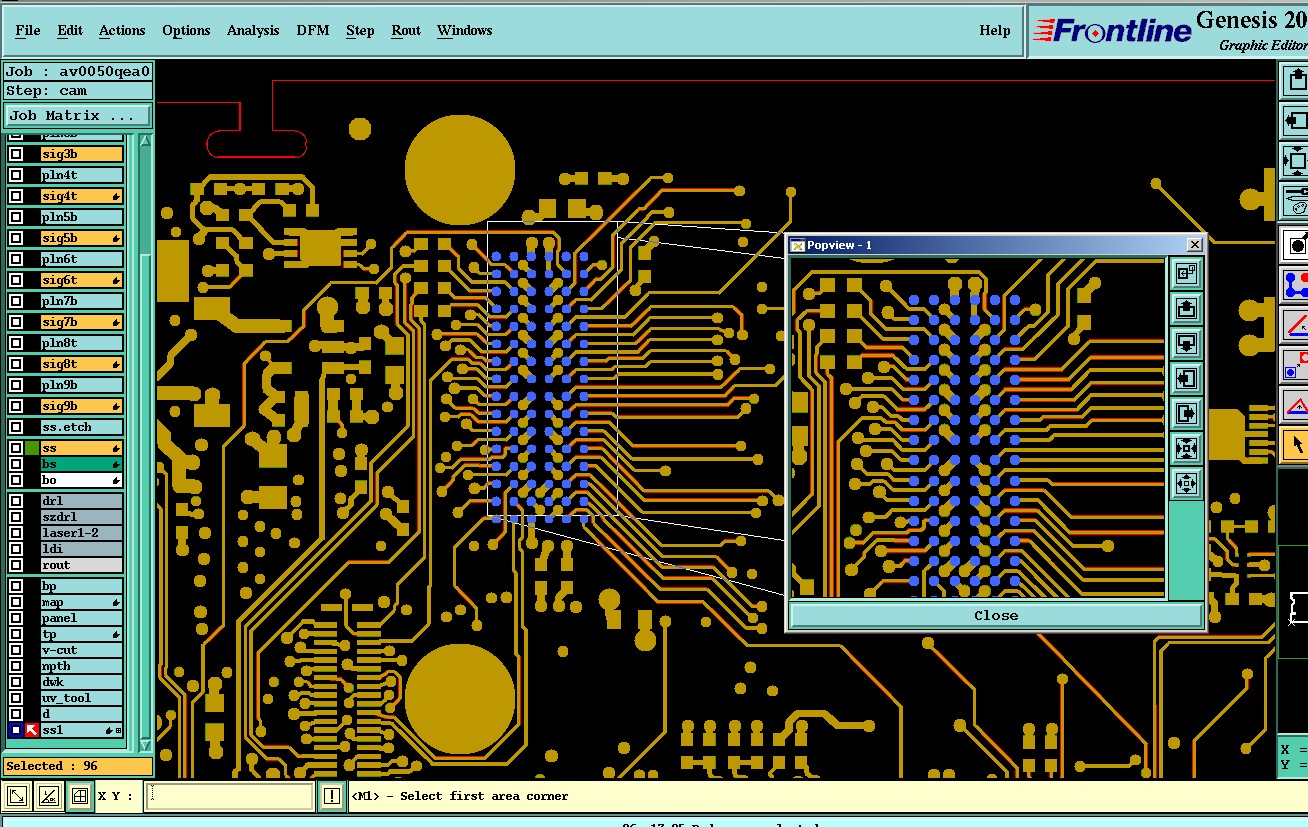The height and width of the screenshot is (827, 1308).
Task: Select the black arrow pointer tool
Action: point(1296,444)
